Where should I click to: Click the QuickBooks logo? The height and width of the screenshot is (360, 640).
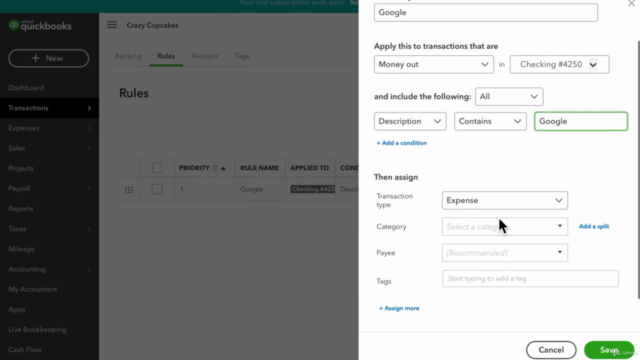pyautogui.click(x=40, y=26)
